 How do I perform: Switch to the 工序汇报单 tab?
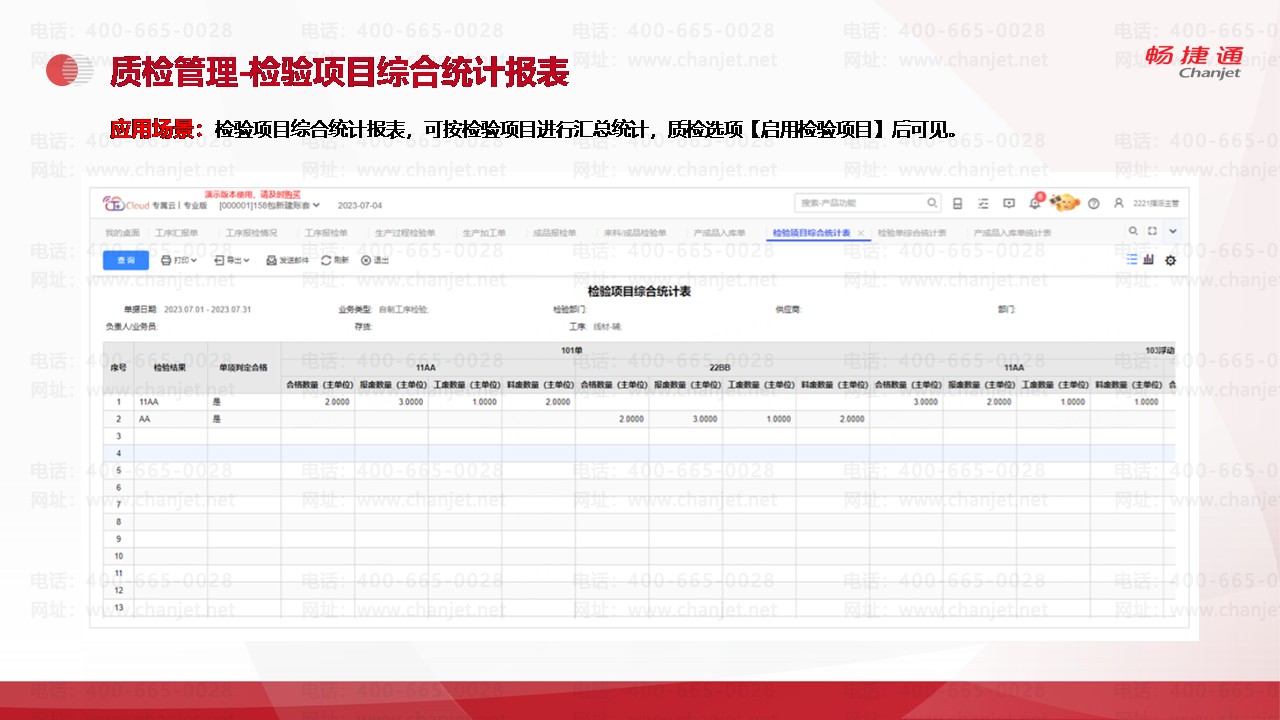point(177,233)
